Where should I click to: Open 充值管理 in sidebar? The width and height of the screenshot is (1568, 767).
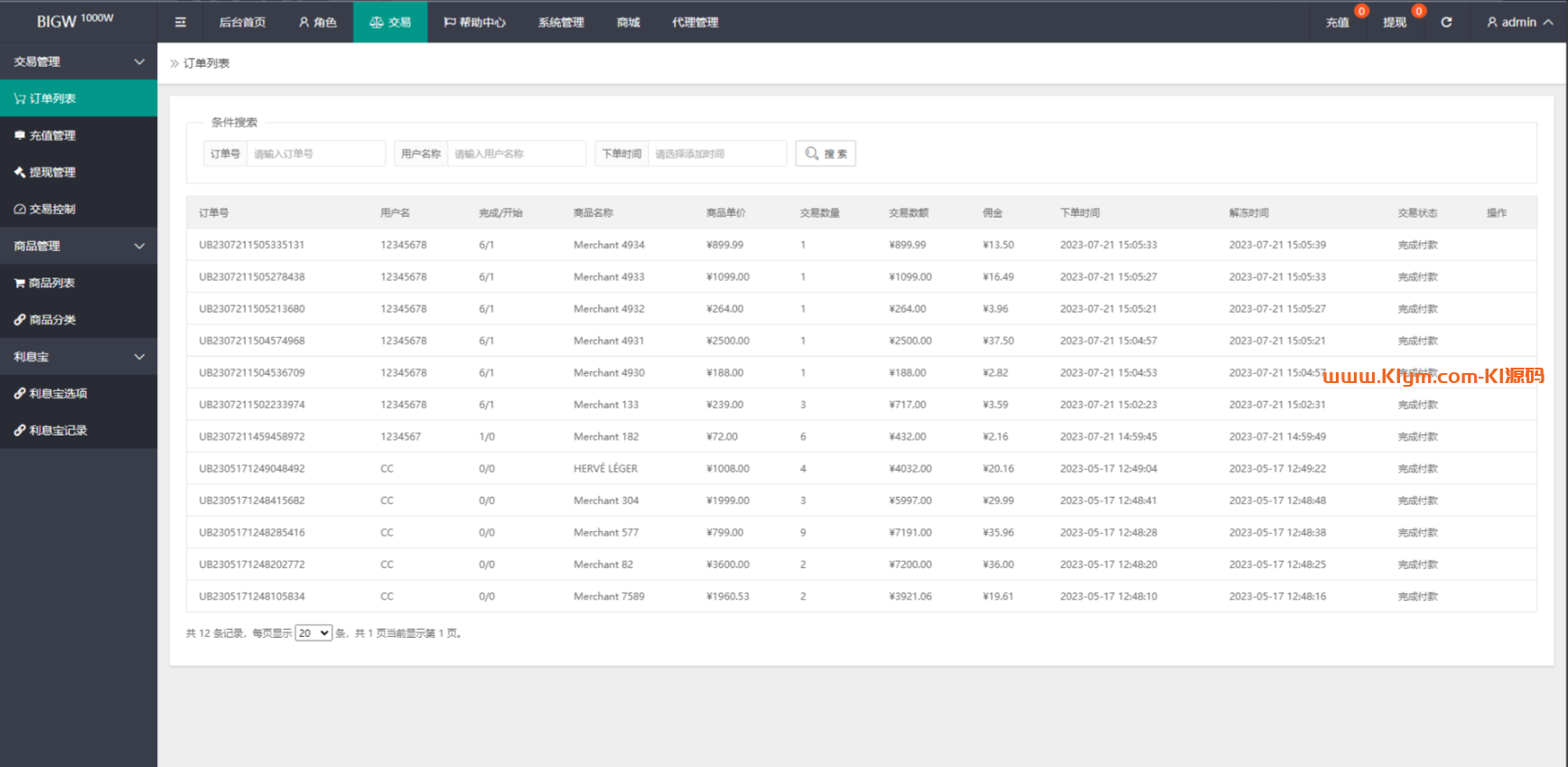pyautogui.click(x=52, y=136)
